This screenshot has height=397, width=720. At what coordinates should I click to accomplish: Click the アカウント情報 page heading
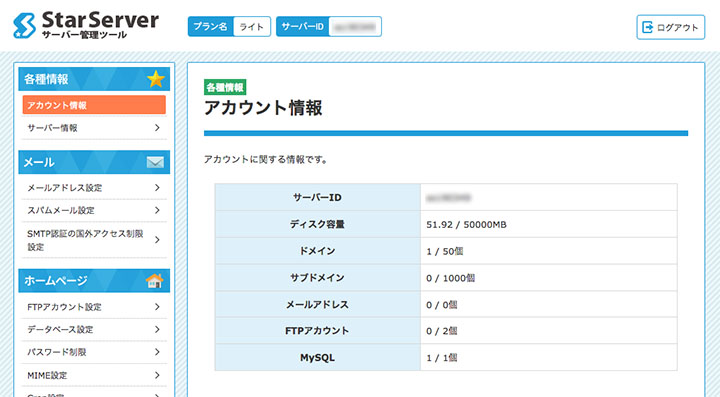[x=263, y=108]
